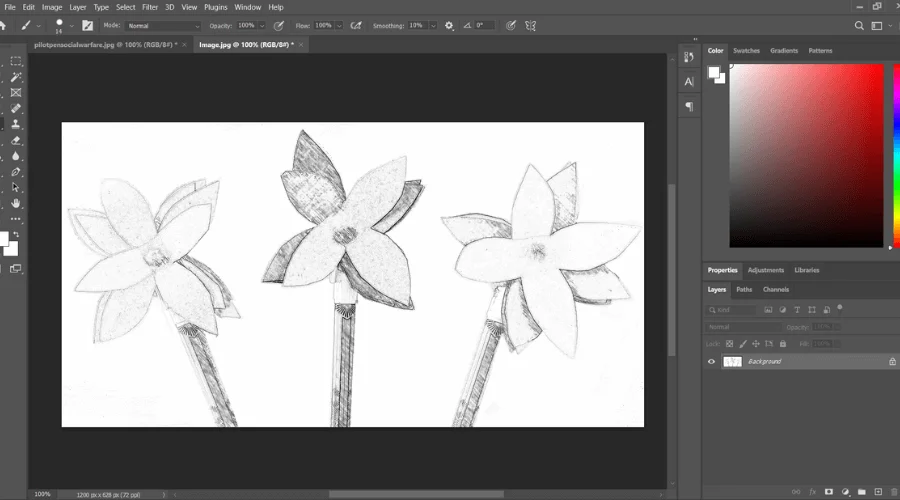Select the Pen tool

pyautogui.click(x=16, y=172)
